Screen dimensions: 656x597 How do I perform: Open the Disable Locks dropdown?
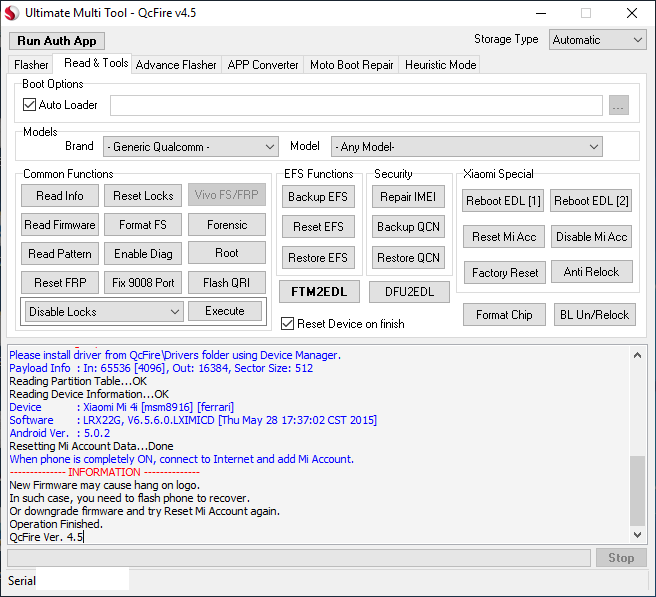[104, 312]
